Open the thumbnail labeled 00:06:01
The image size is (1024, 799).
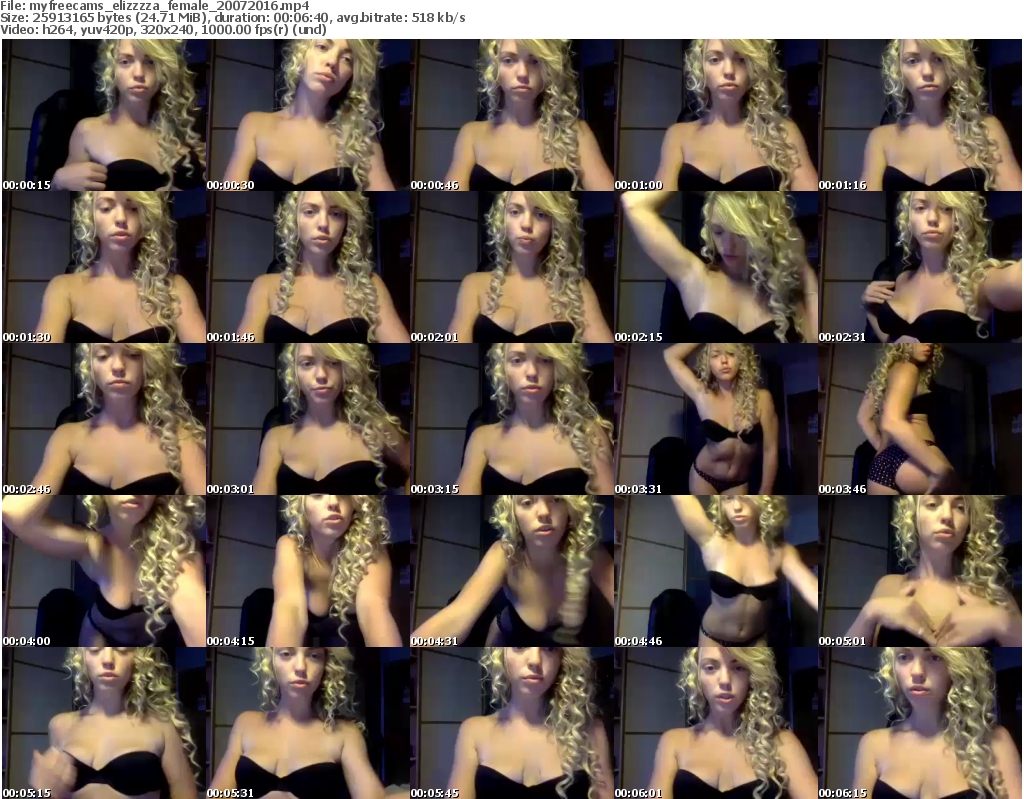pos(716,723)
